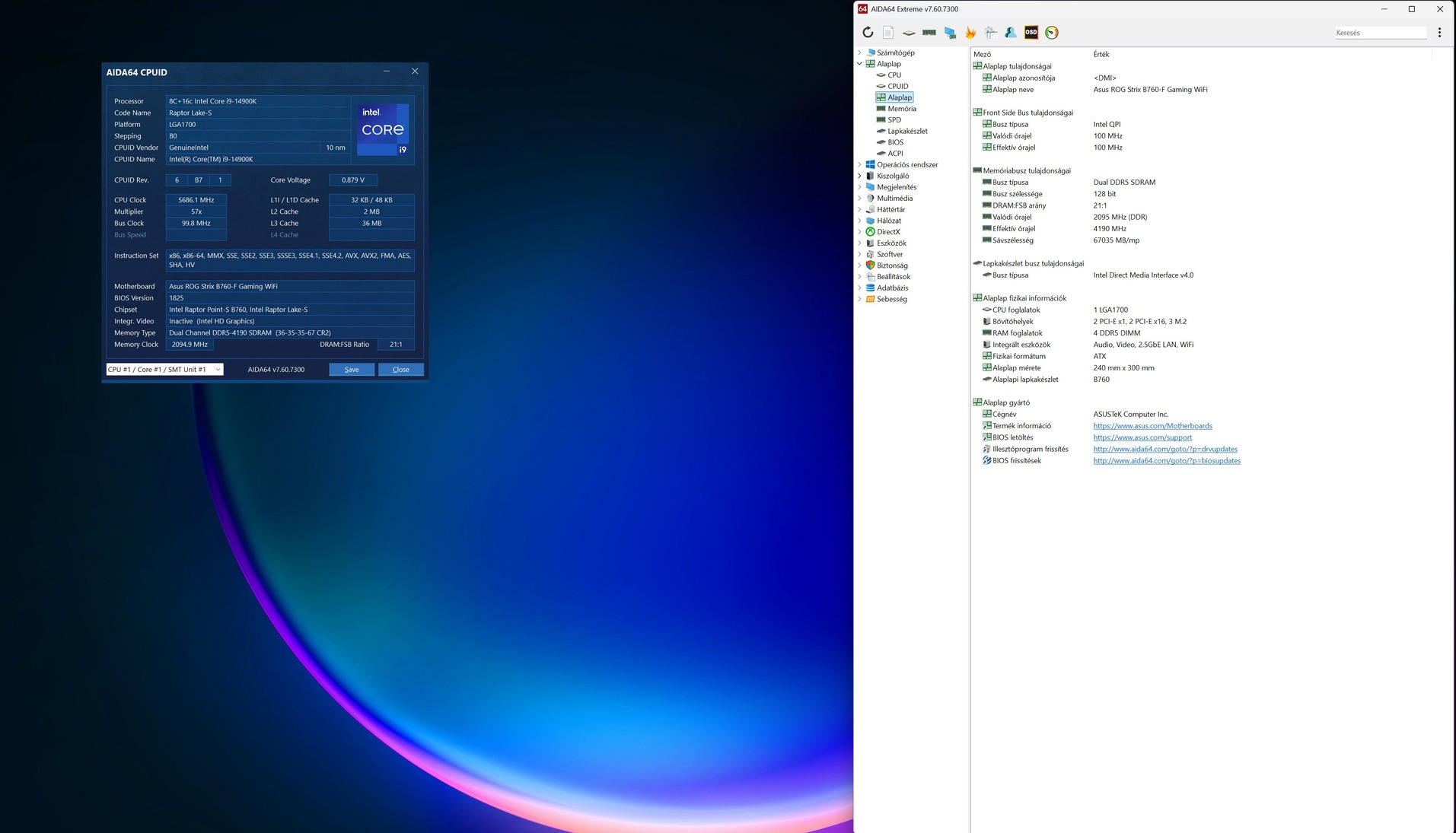Viewport: 1456px width, 833px height.
Task: Click the blue user silhouette toolbar icon
Action: (x=1011, y=33)
